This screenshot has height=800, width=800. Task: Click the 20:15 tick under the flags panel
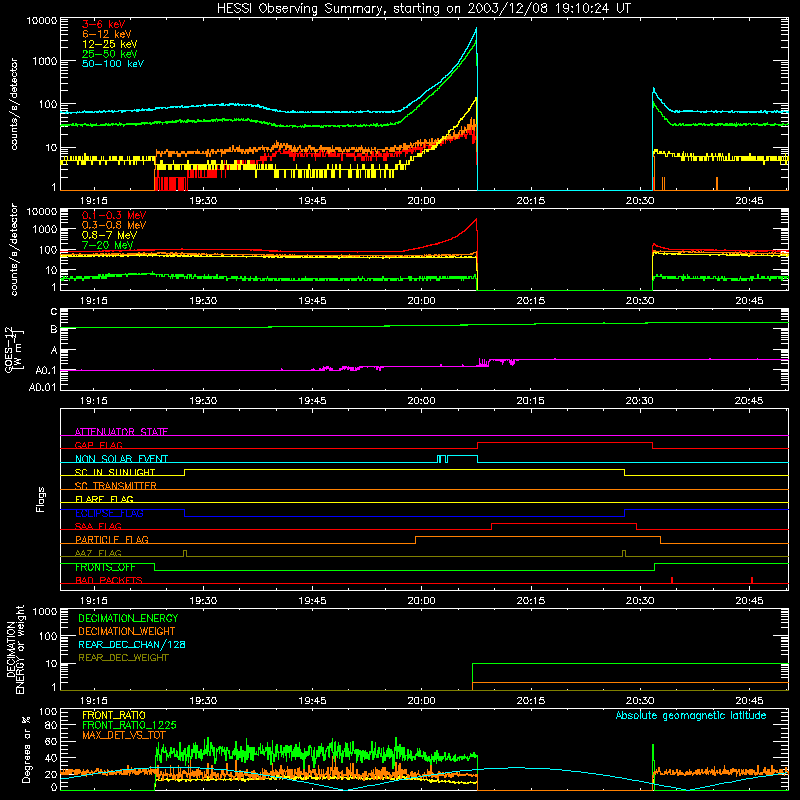pos(531,601)
